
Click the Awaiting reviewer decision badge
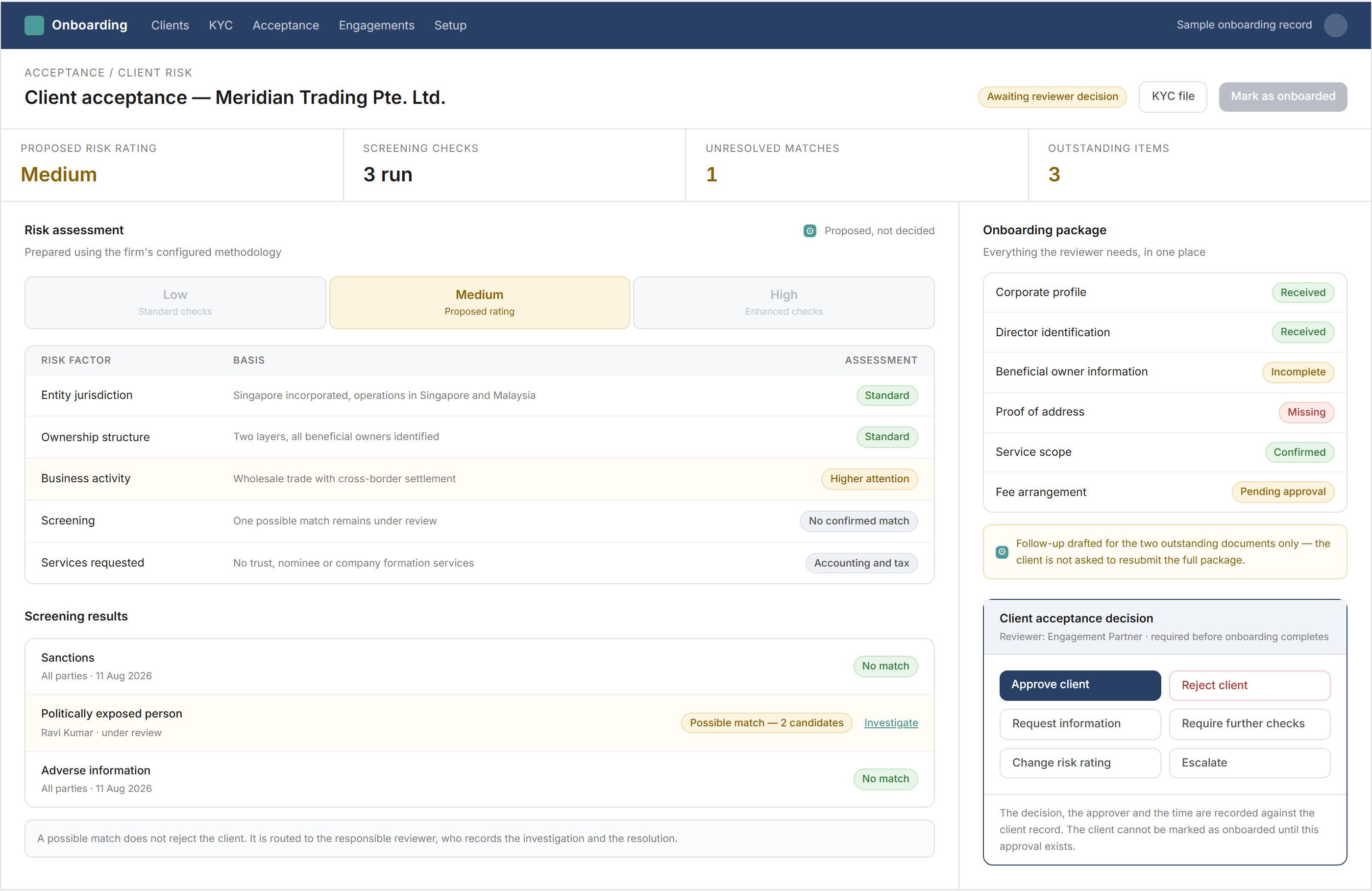tap(1052, 97)
